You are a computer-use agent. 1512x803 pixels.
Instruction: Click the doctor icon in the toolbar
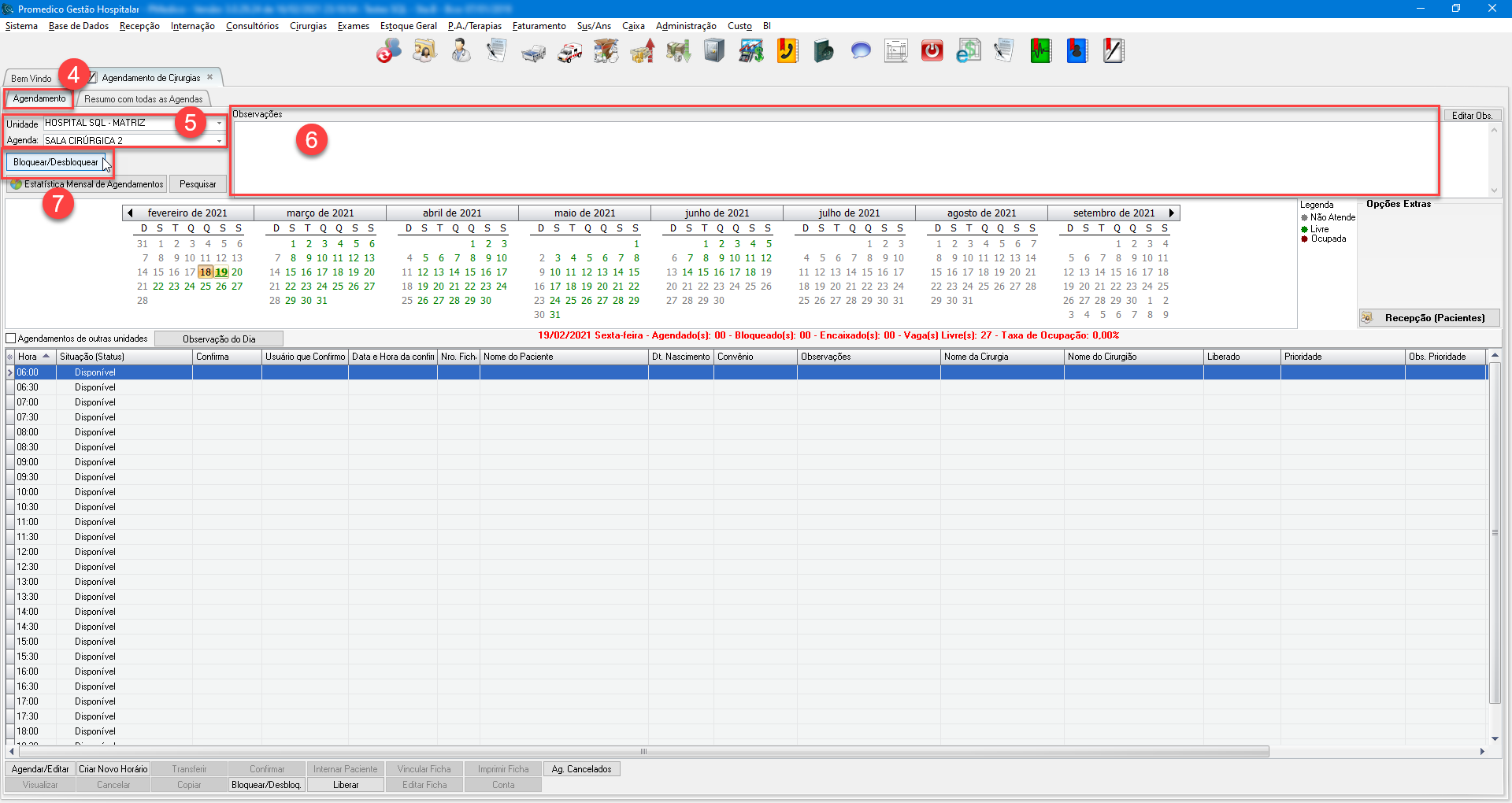point(461,51)
